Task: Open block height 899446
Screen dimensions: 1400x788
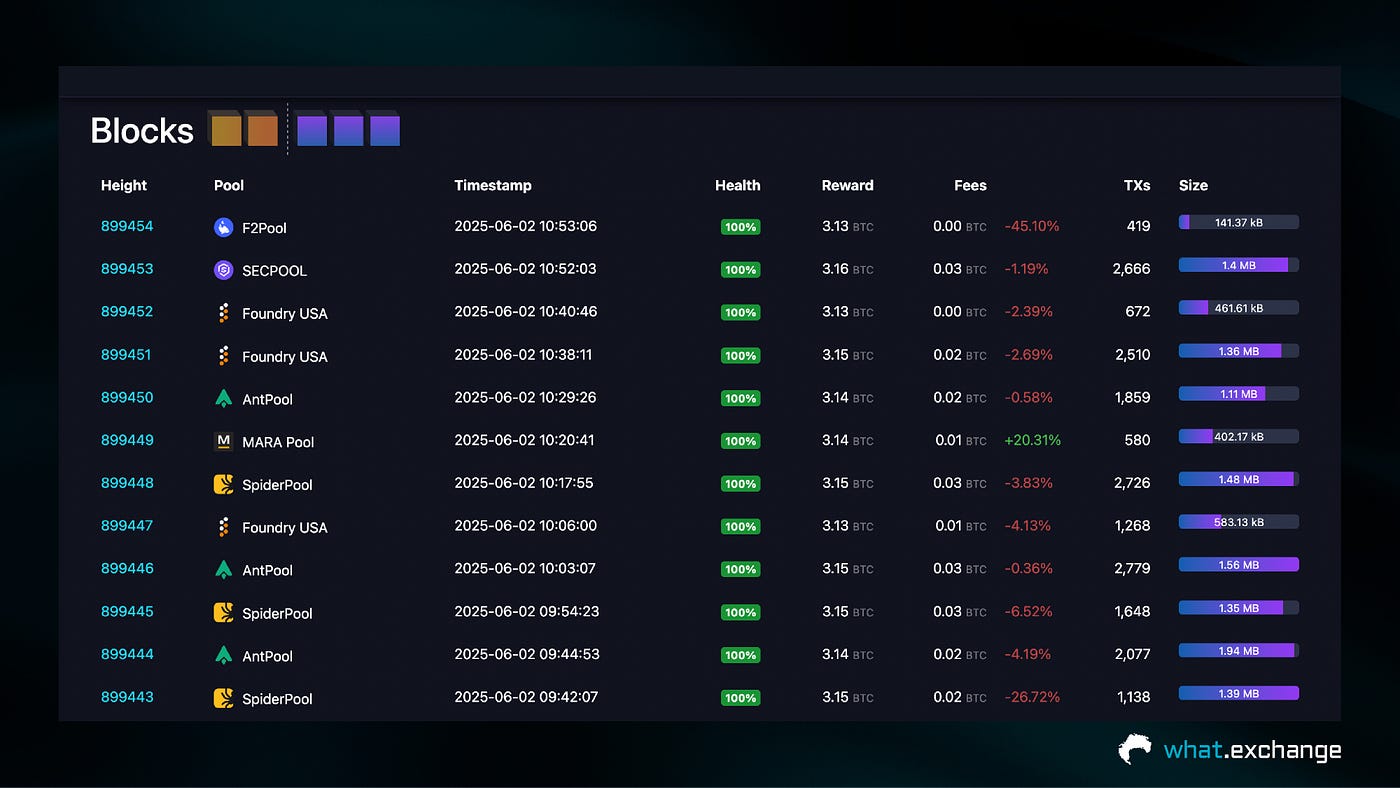Action: 127,568
